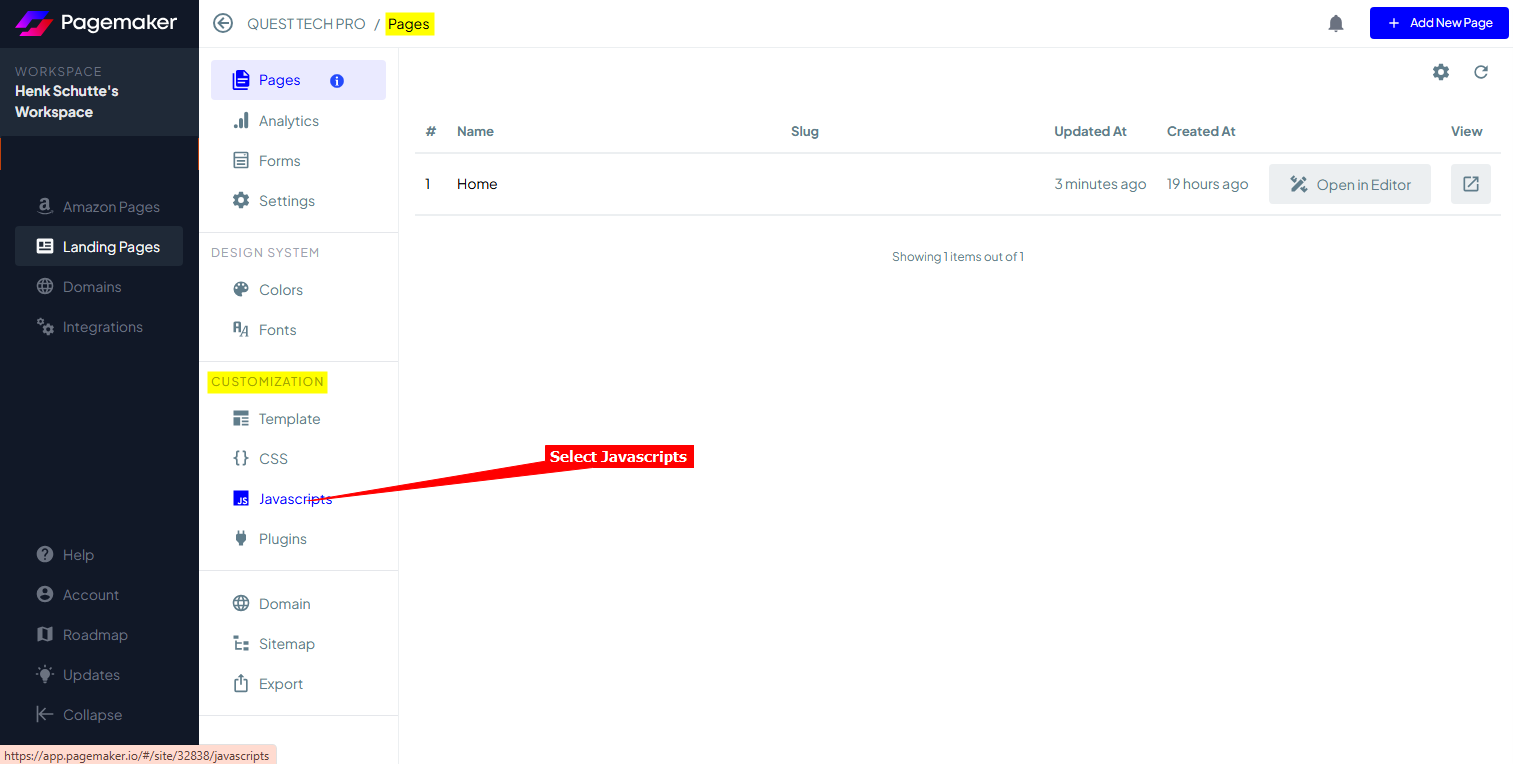
Task: Click the Updated At column header
Action: 1090,131
